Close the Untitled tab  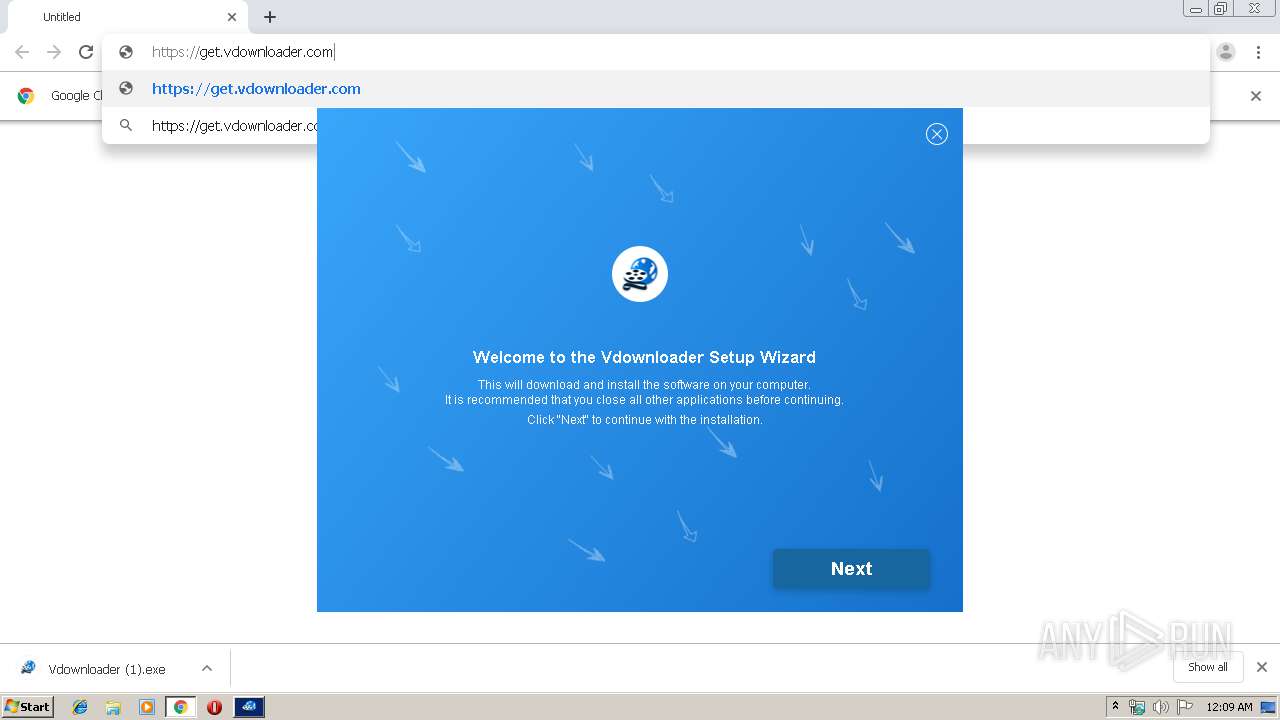[232, 17]
